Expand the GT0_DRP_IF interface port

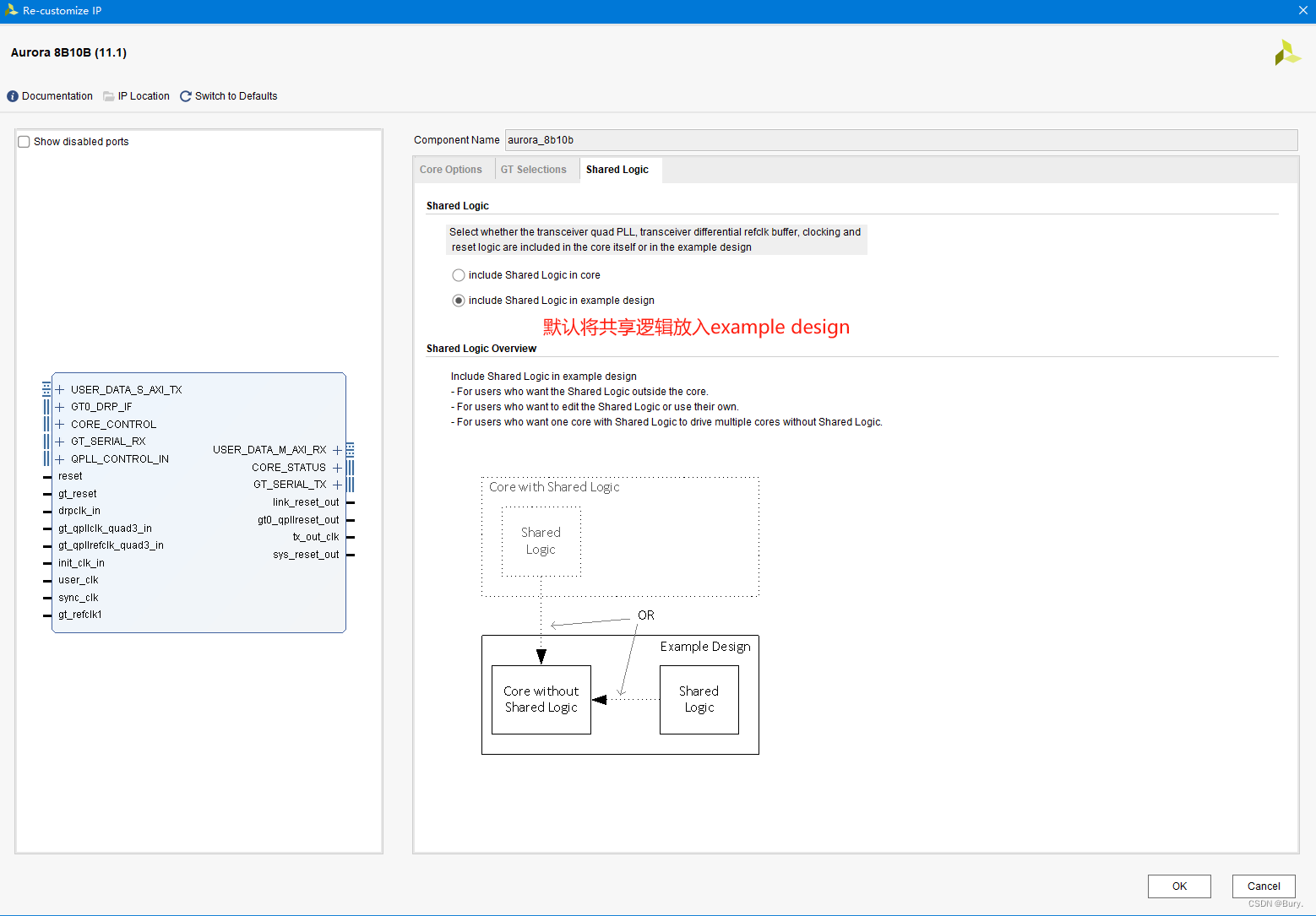60,407
